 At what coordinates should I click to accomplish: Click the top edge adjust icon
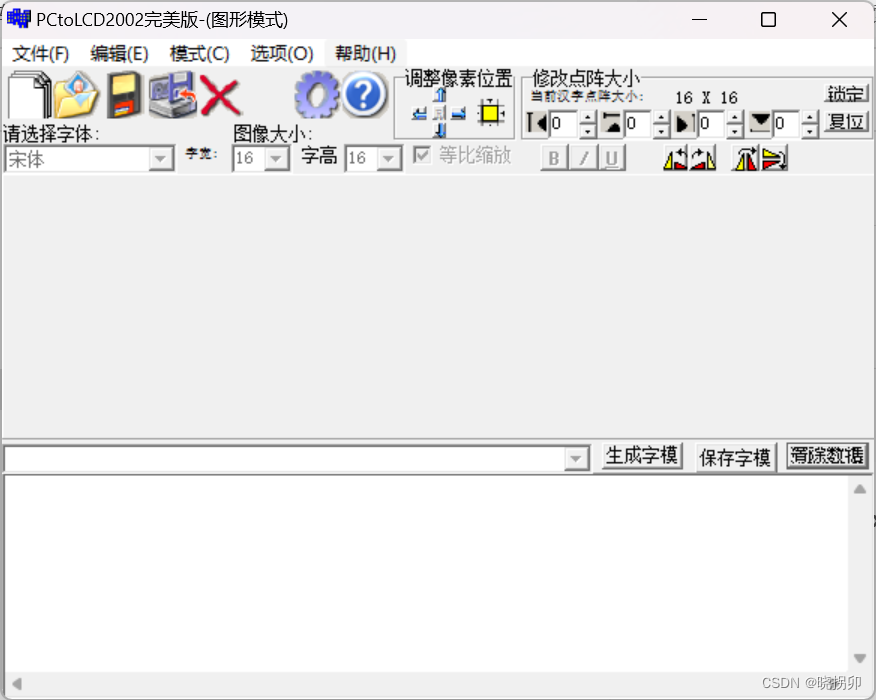tap(612, 123)
